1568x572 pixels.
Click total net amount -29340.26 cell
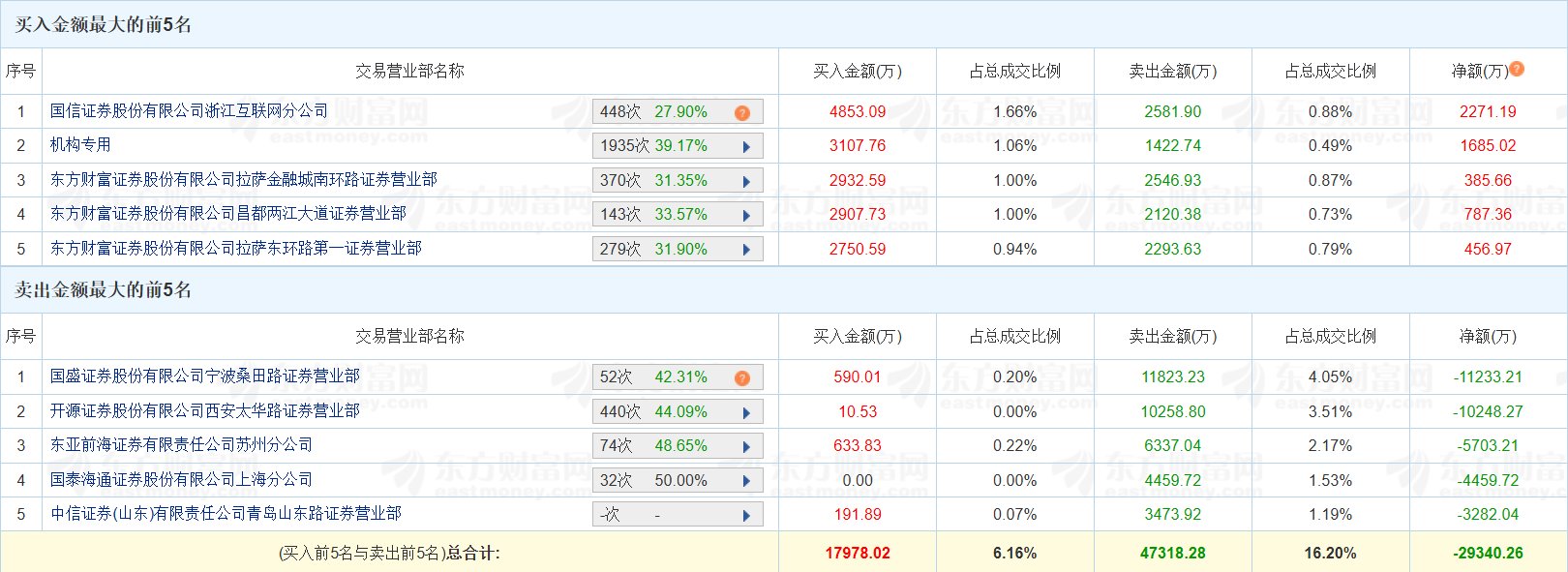1488,554
